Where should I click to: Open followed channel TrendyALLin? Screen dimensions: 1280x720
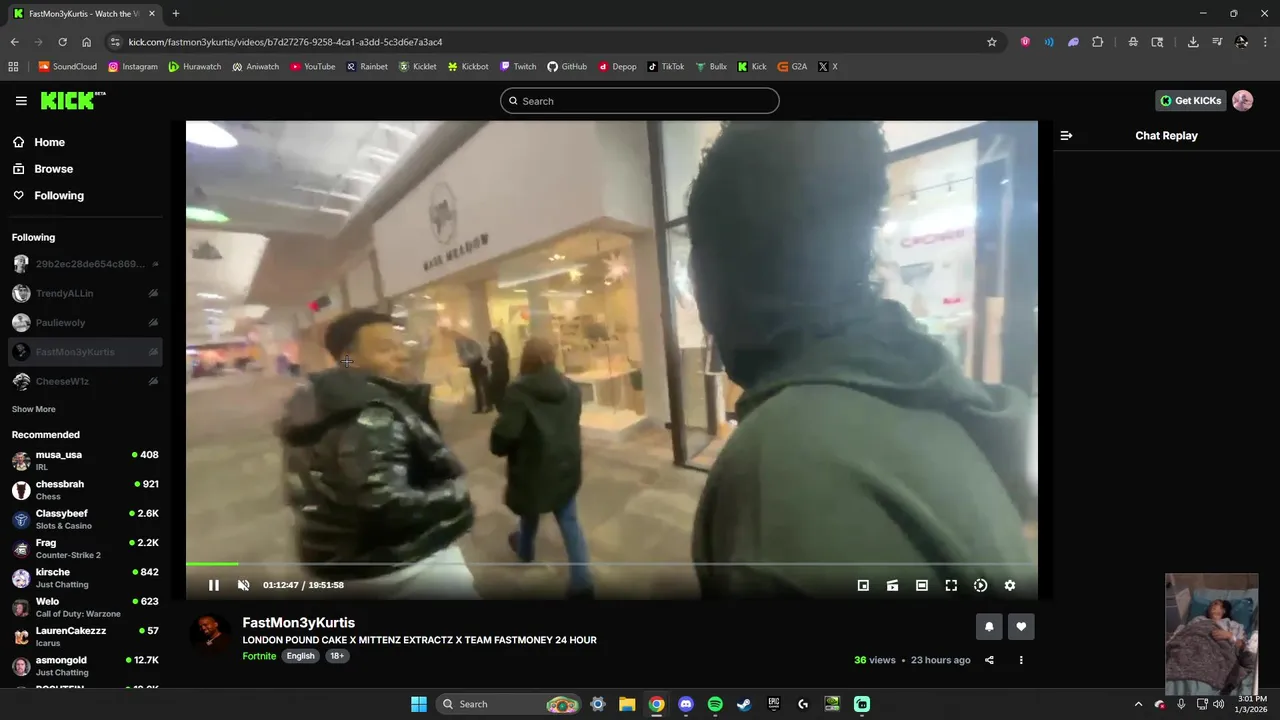click(x=85, y=293)
